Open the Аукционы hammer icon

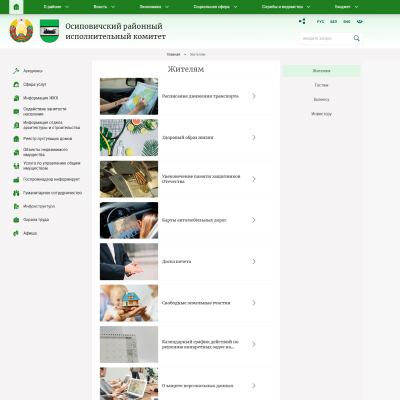[x=16, y=71]
